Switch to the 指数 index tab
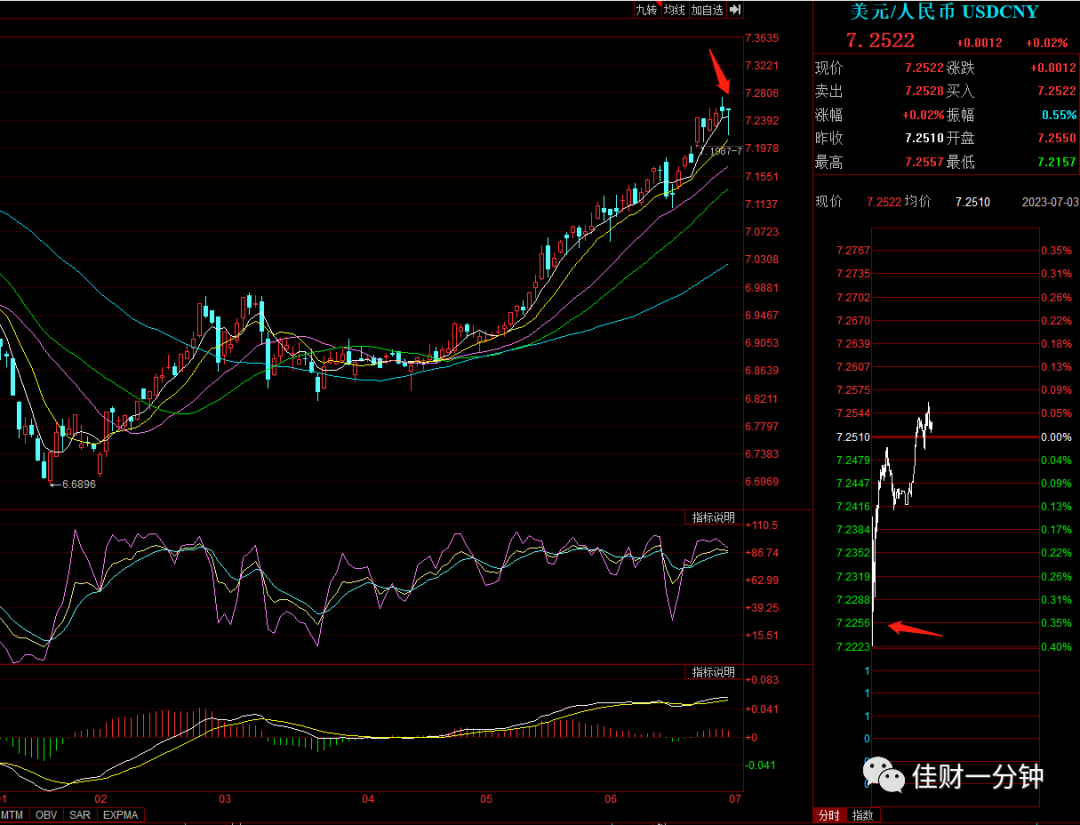Image resolution: width=1080 pixels, height=825 pixels. (862, 815)
